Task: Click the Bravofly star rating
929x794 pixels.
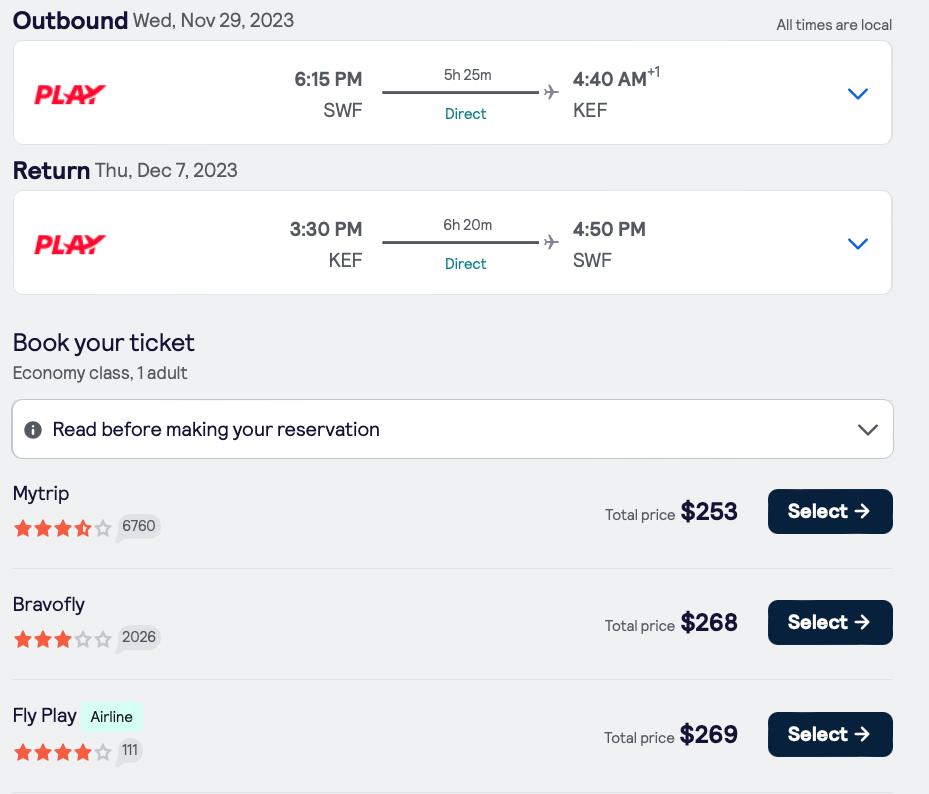Action: [62, 639]
